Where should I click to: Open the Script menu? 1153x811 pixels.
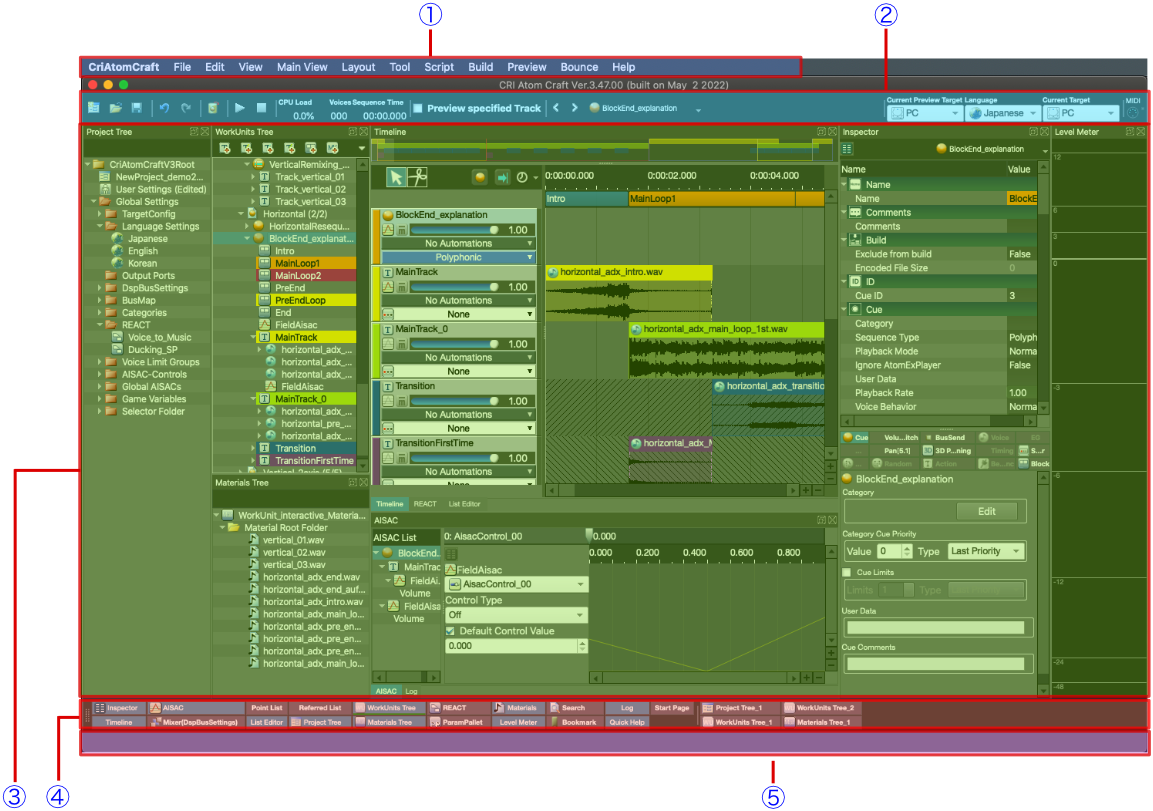[439, 67]
